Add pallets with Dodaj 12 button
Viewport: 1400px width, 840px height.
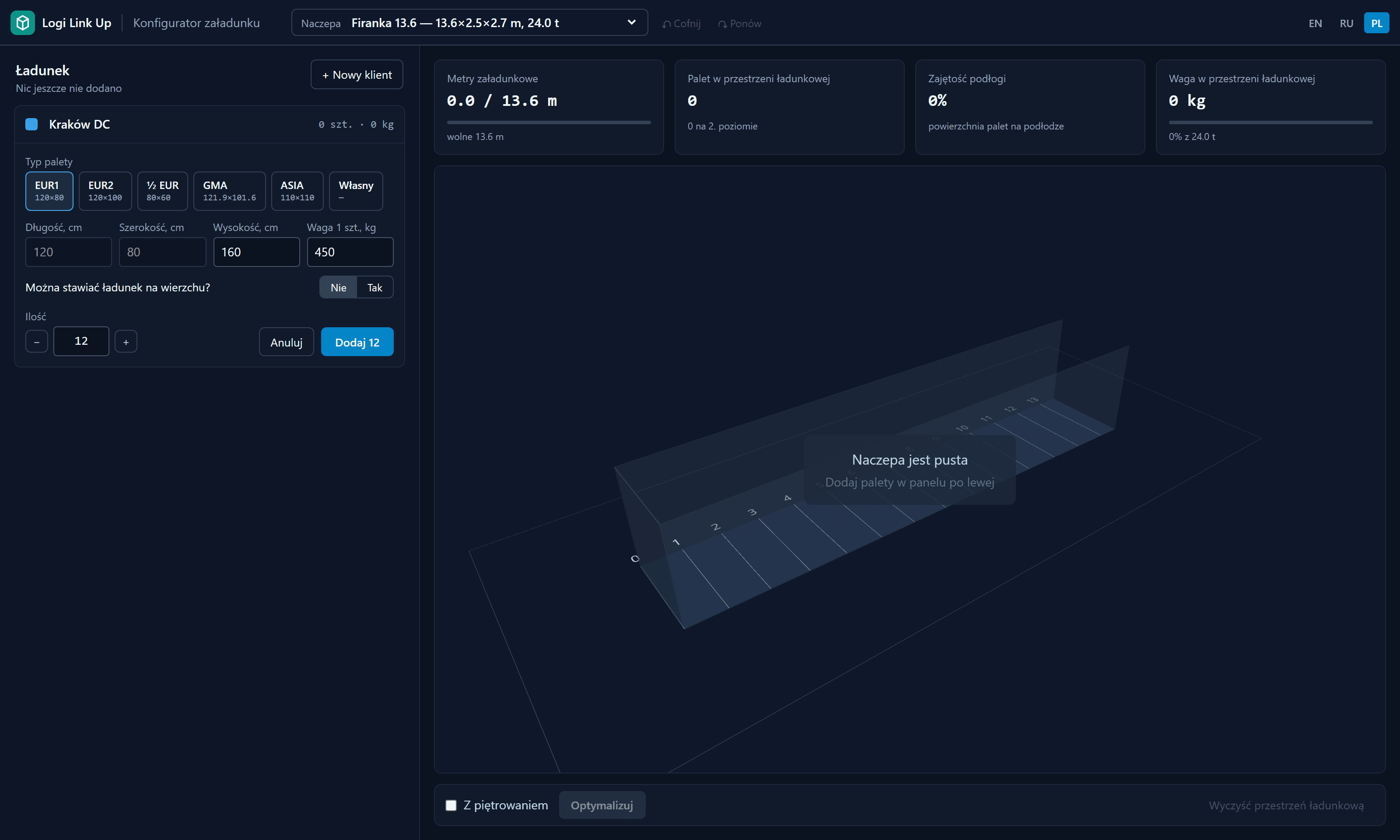(357, 342)
